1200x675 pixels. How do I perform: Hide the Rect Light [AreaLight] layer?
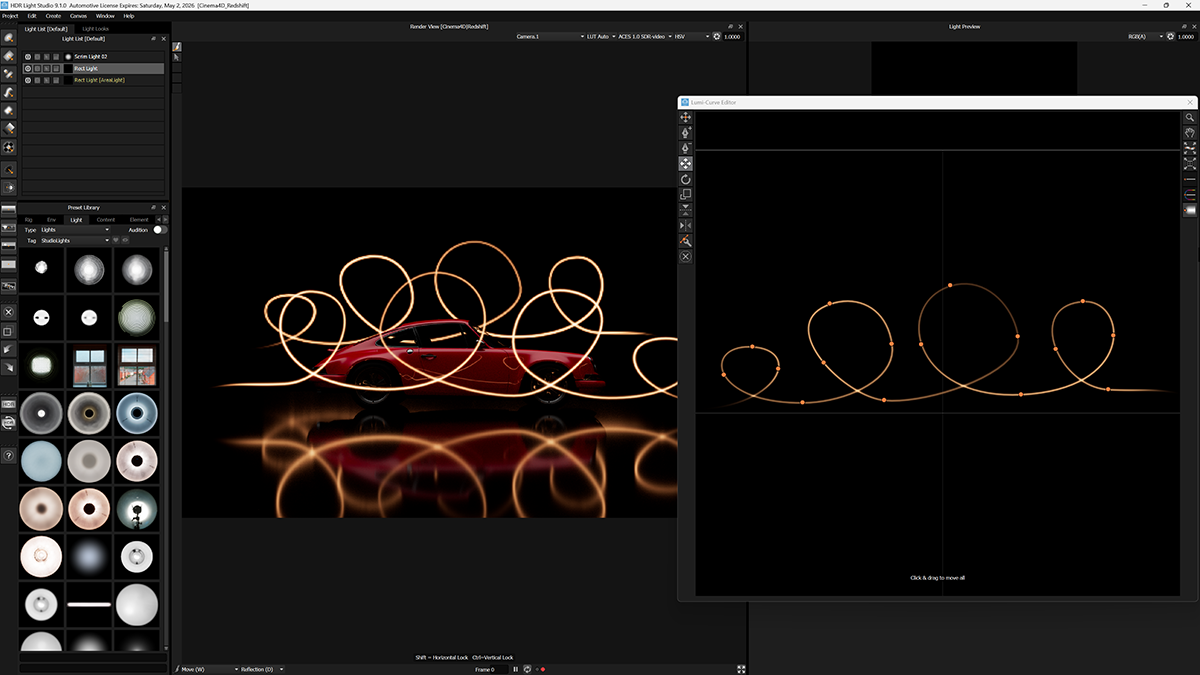(x=28, y=80)
